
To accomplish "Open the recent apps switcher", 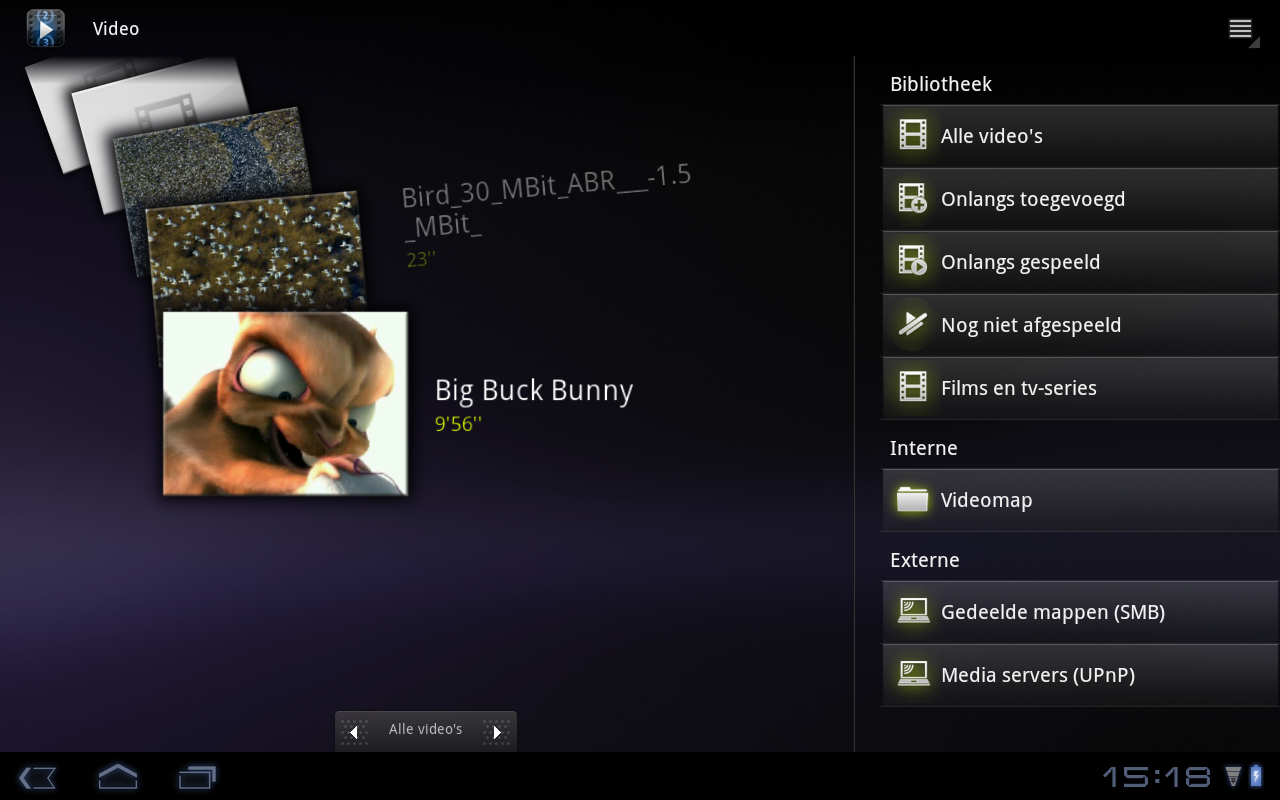I will click(x=197, y=776).
